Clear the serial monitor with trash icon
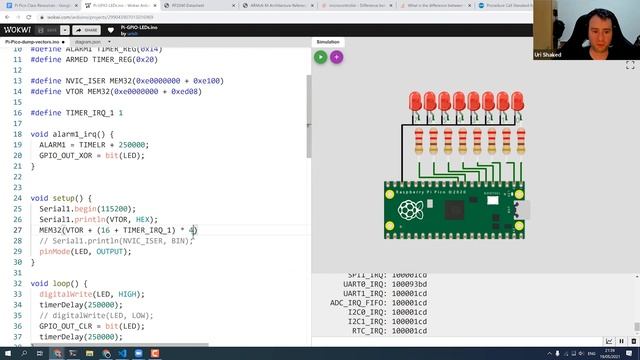The image size is (640, 360). [x=633, y=341]
